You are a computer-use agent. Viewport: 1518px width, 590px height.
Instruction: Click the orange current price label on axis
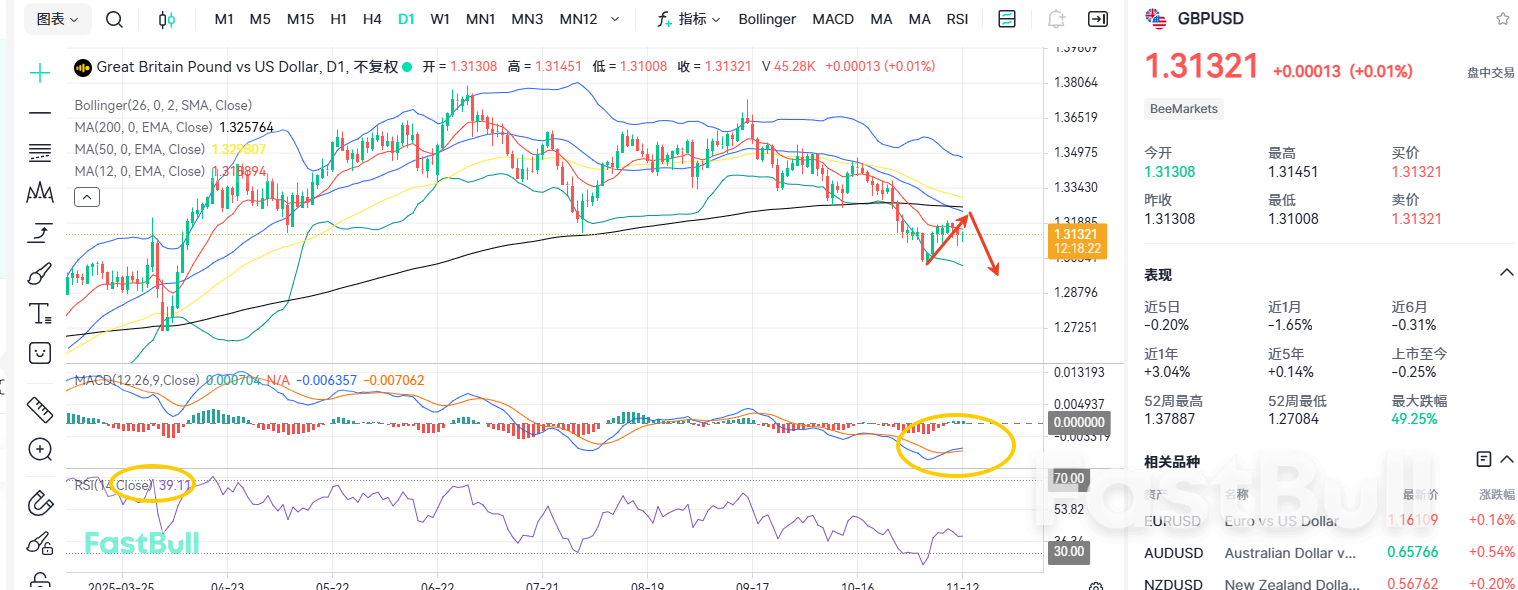[x=1076, y=240]
